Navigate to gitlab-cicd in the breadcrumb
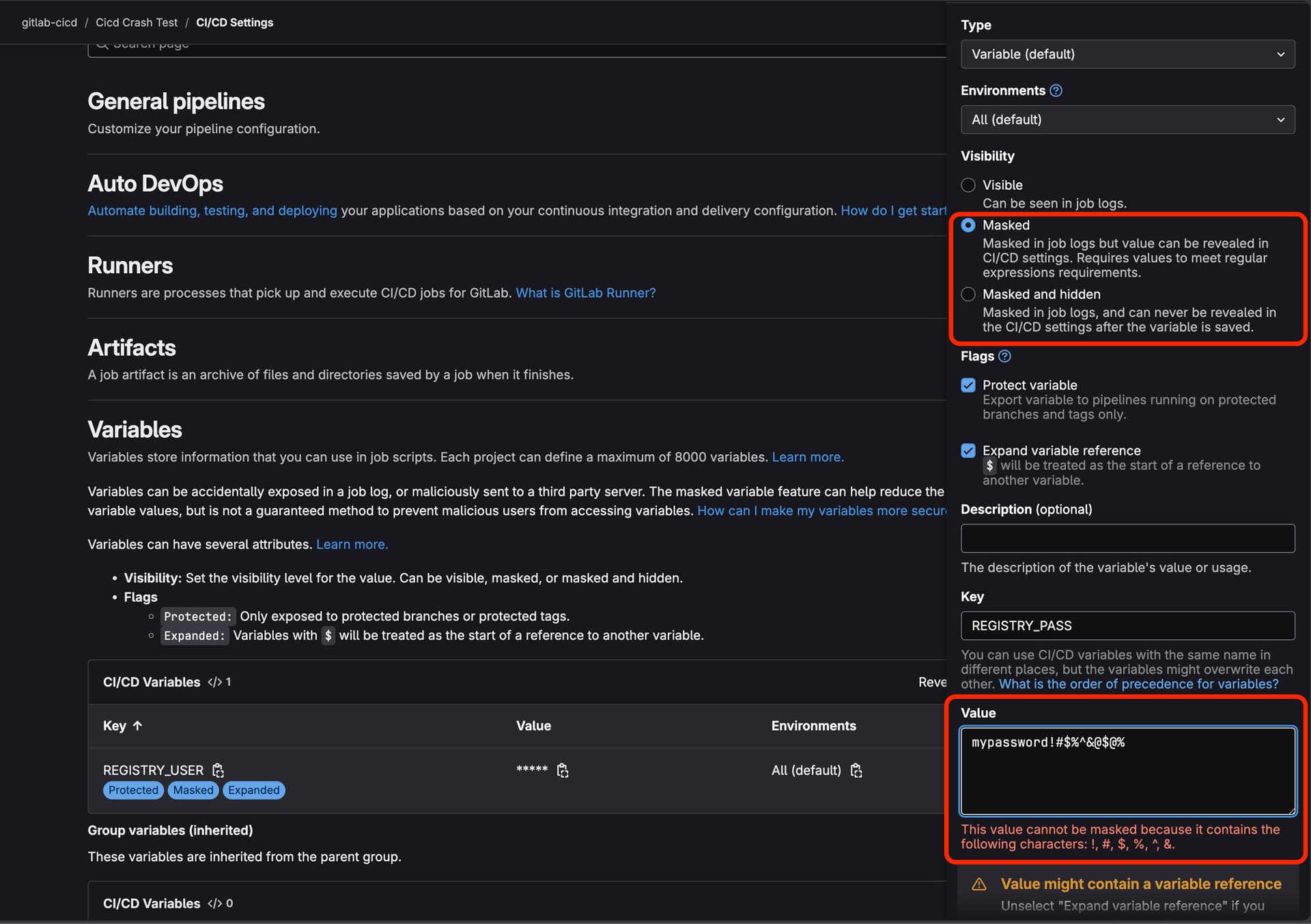 (x=48, y=22)
